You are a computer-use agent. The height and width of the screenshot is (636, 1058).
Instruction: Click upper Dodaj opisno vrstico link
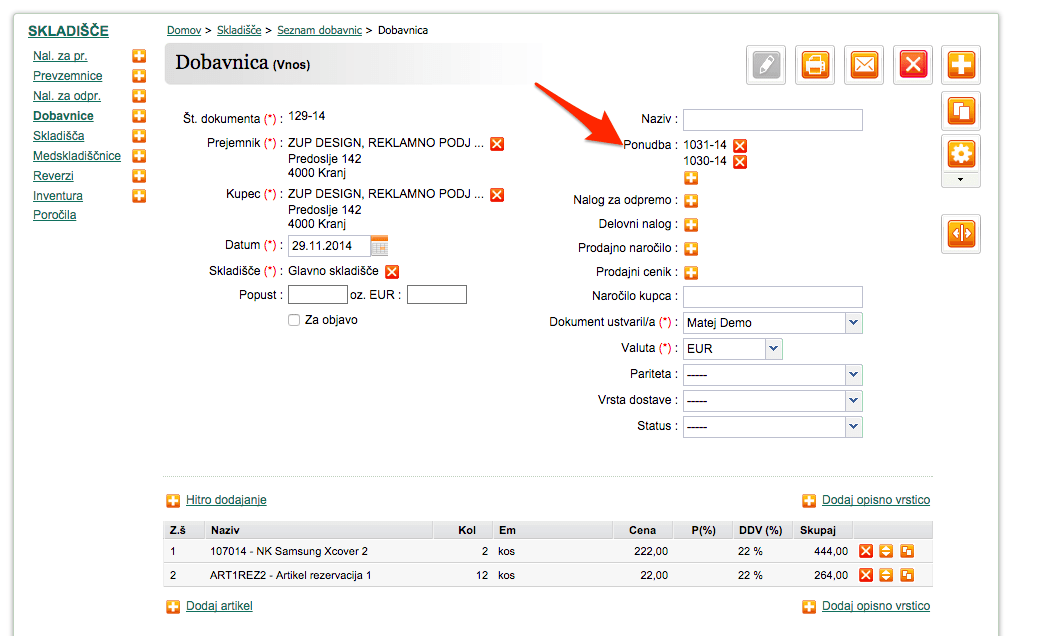click(876, 500)
